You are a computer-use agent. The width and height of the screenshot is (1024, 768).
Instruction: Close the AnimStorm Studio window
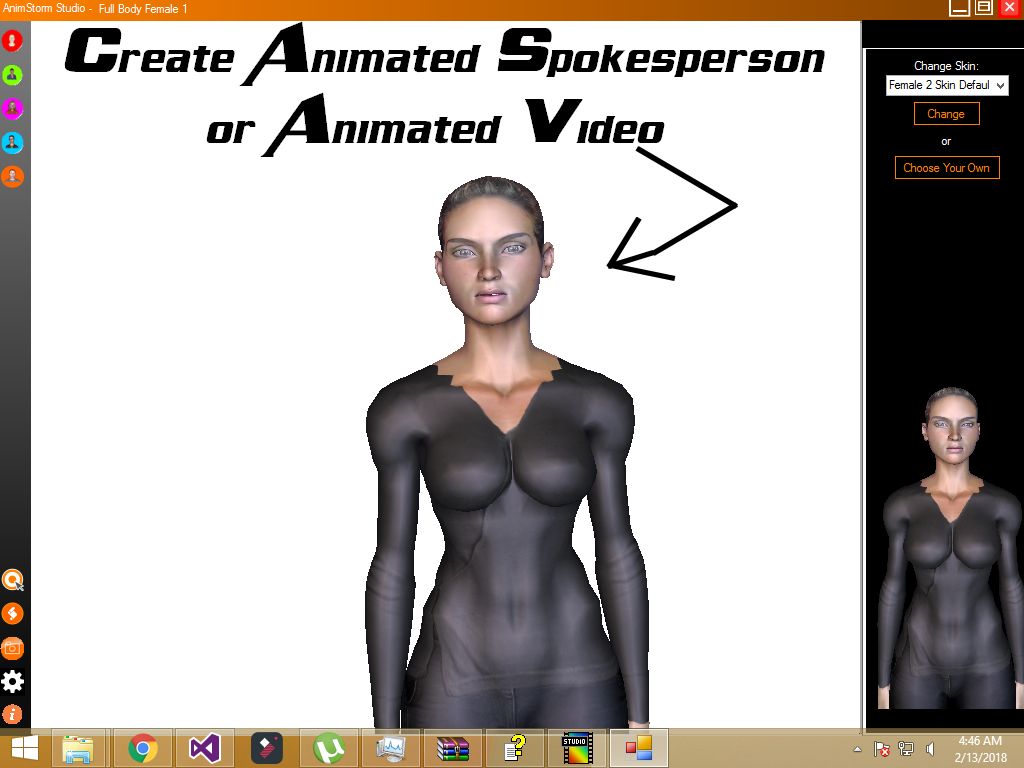(1010, 8)
